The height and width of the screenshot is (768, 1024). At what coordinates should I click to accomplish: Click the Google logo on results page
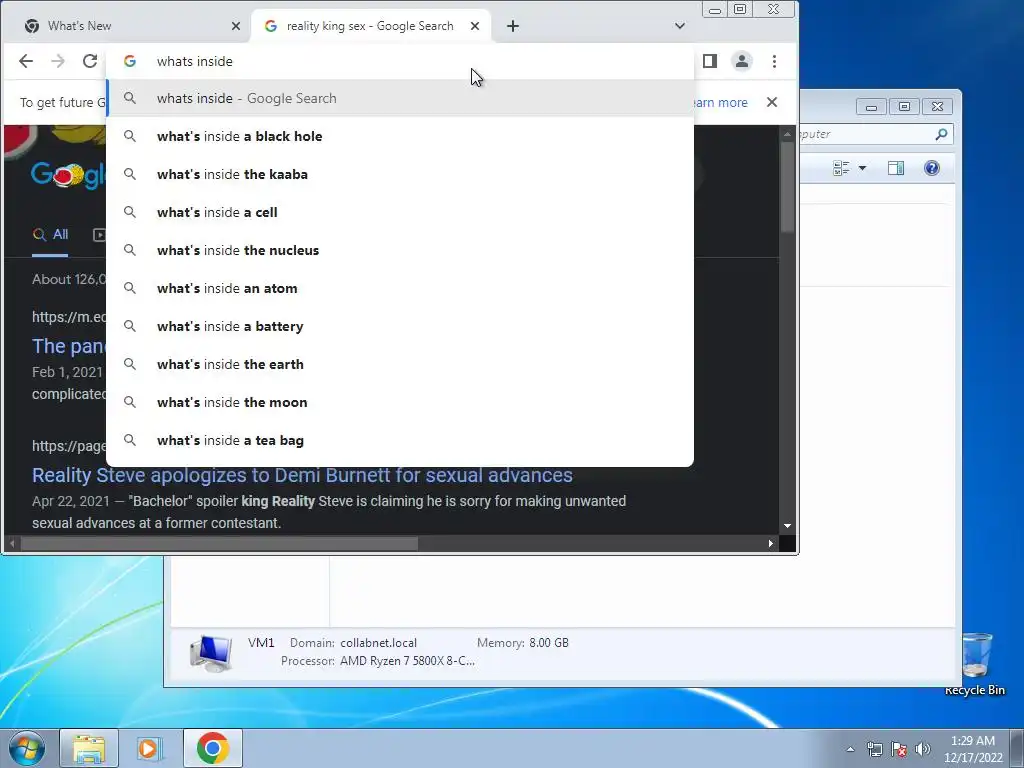(67, 174)
